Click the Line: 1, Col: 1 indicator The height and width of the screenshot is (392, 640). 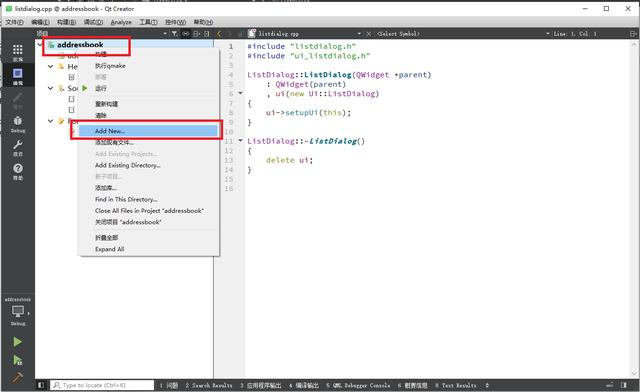[576, 33]
